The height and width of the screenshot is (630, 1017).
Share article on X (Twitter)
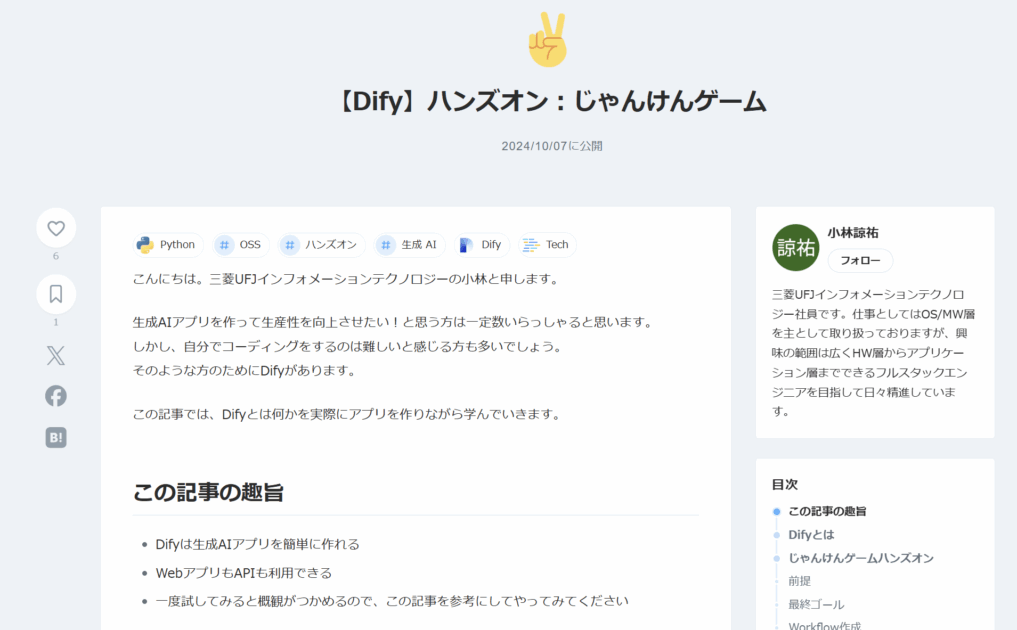coord(56,356)
